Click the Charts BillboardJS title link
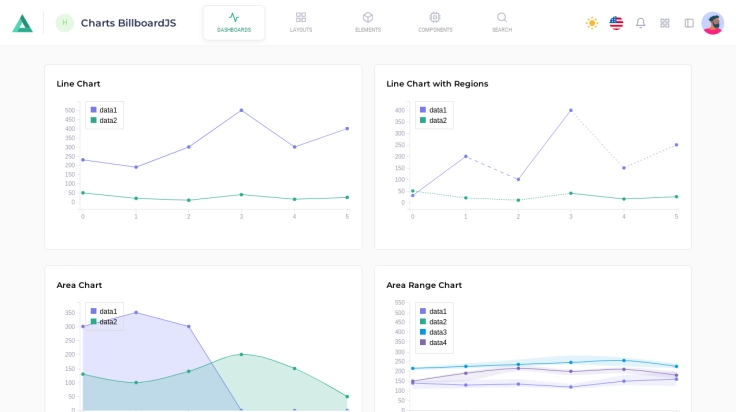The width and height of the screenshot is (736, 412). click(128, 23)
